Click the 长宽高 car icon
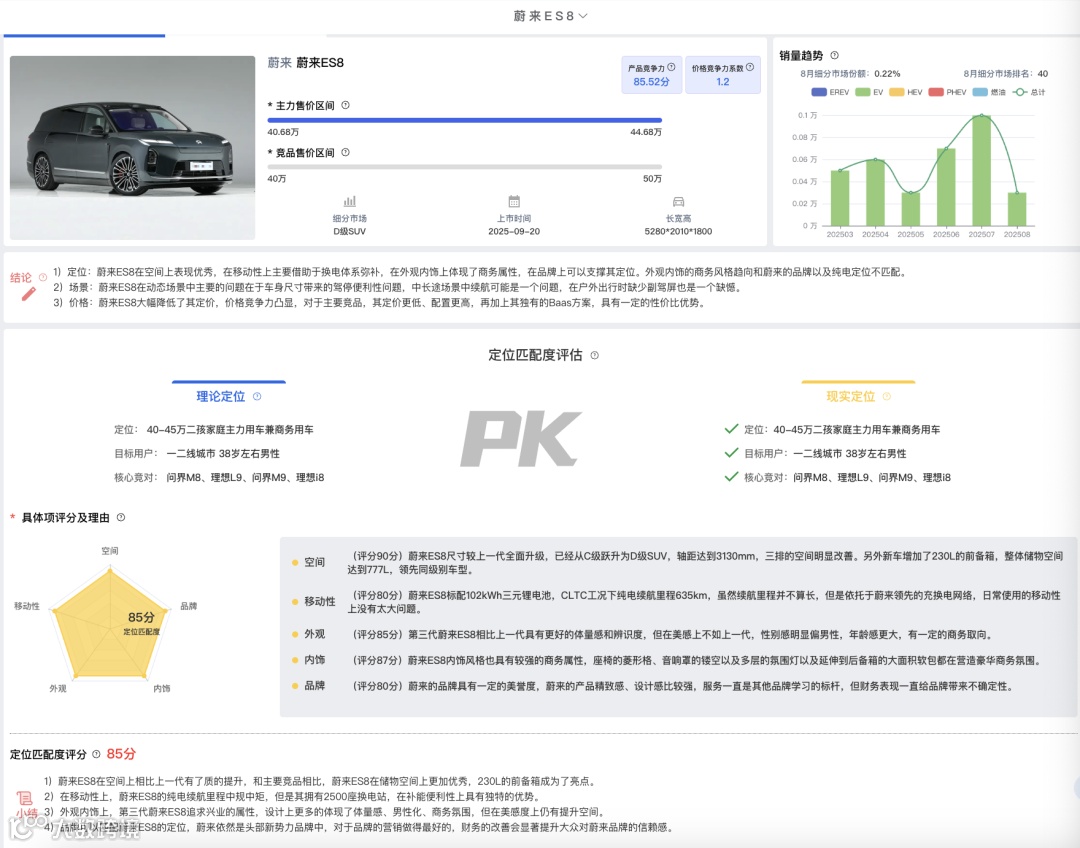This screenshot has width=1080, height=848. [678, 201]
